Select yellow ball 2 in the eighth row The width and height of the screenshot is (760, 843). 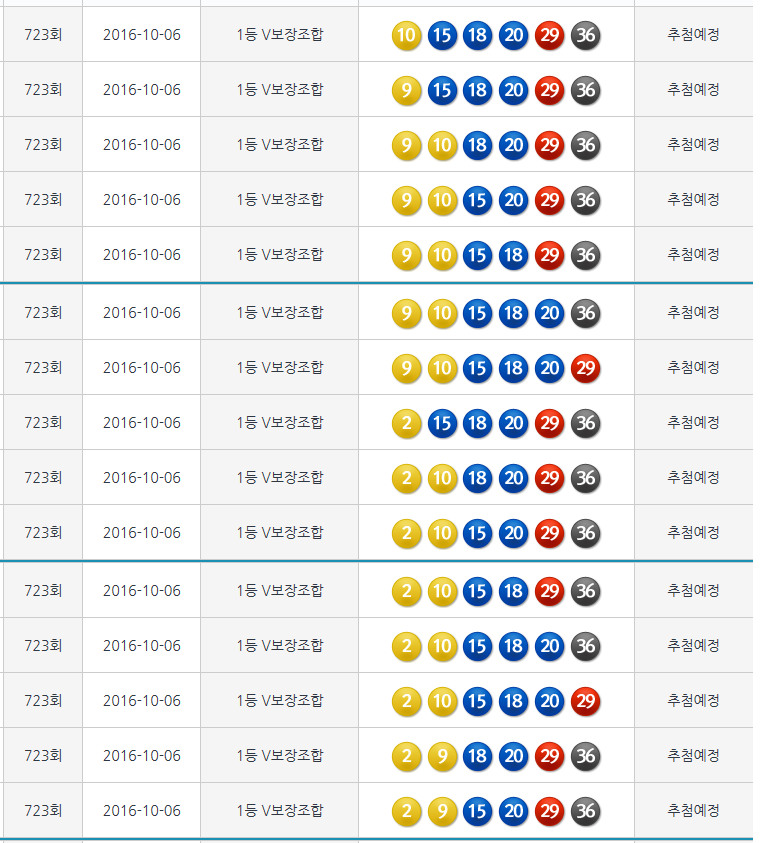click(x=406, y=424)
